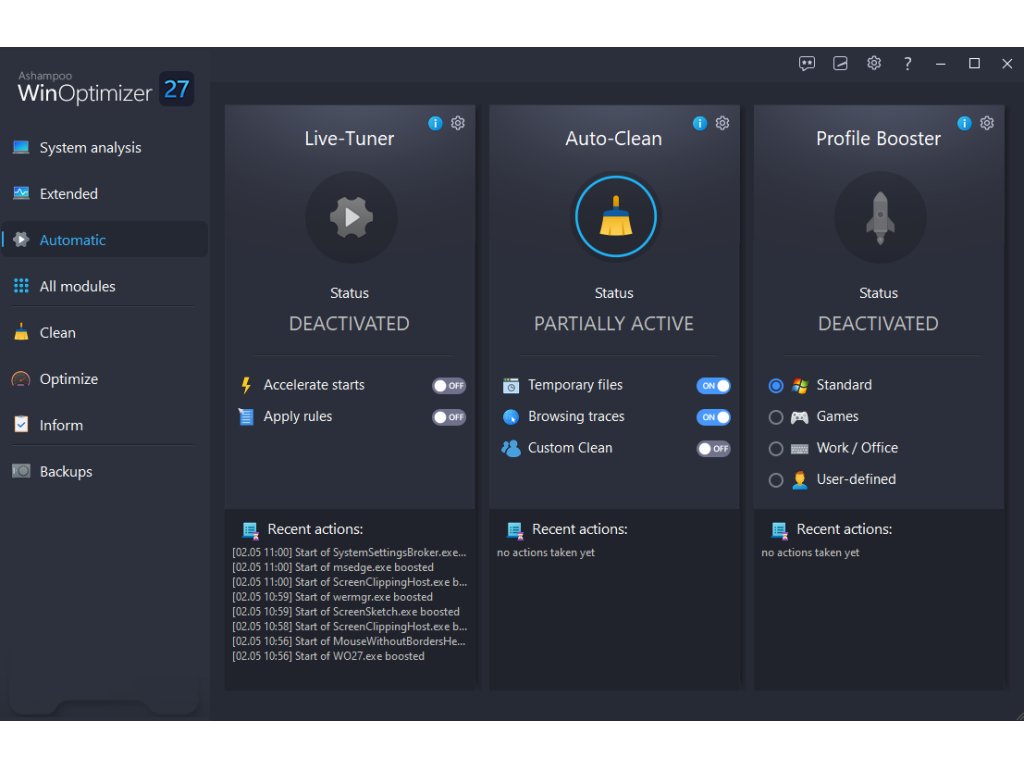
Task: Click the Auto-Clean Recent actions icon
Action: 515,530
